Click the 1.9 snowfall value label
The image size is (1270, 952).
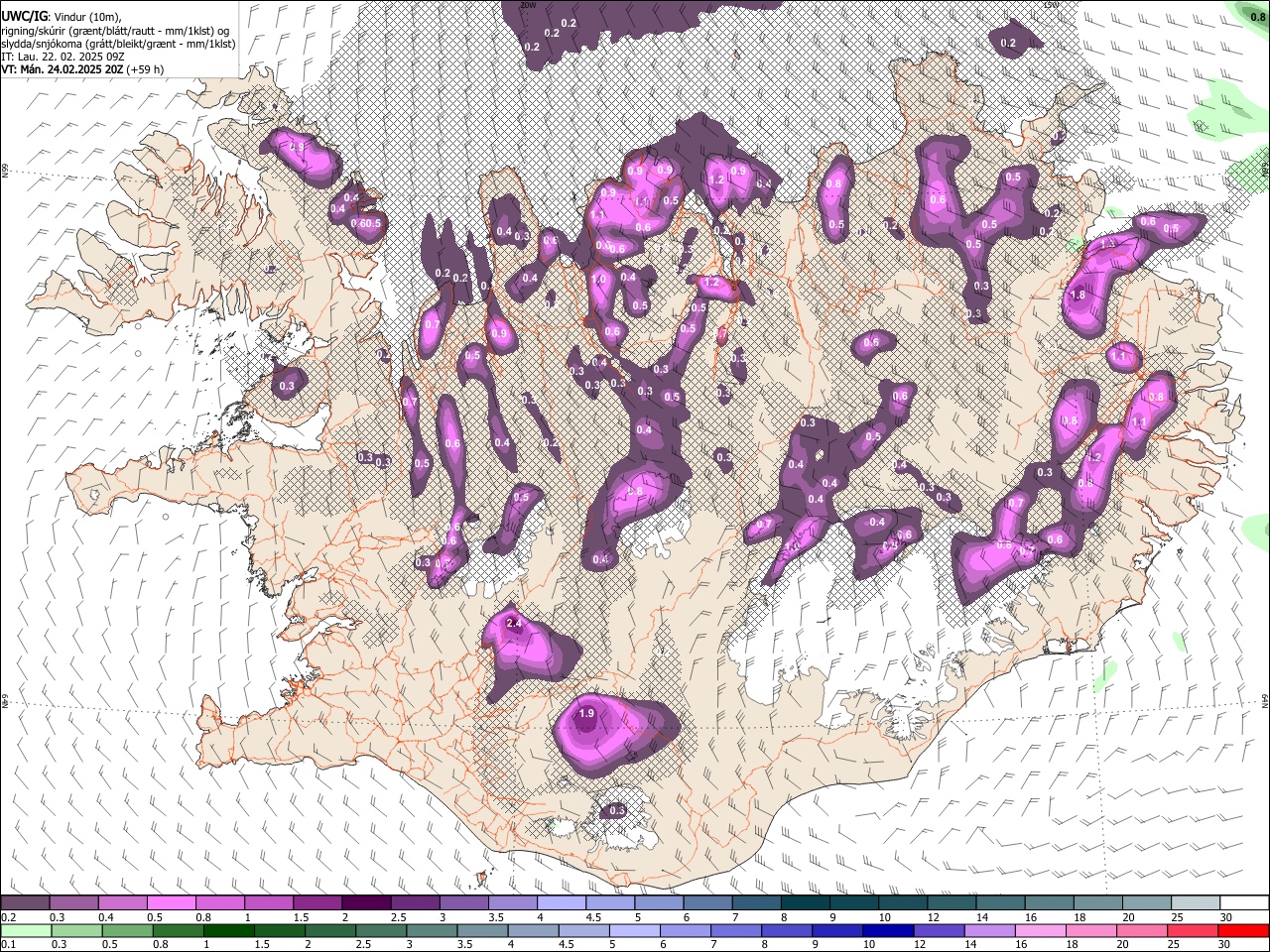coord(585,713)
